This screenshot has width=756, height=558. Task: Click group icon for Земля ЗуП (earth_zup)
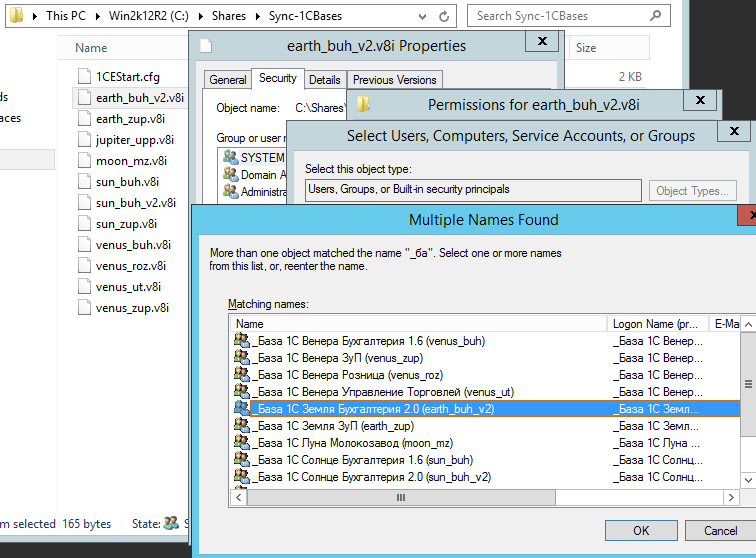point(242,425)
